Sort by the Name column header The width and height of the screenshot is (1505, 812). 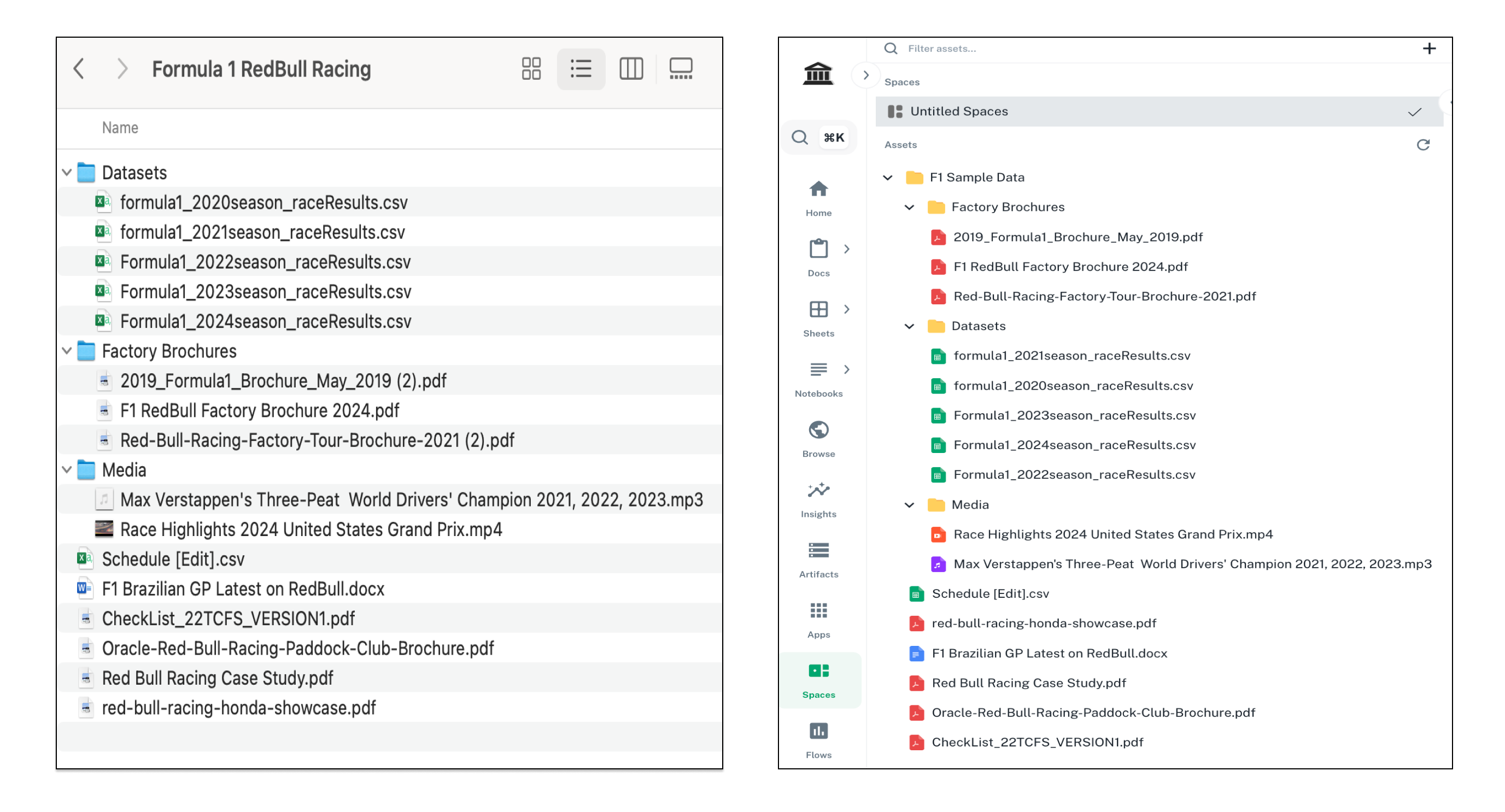120,128
